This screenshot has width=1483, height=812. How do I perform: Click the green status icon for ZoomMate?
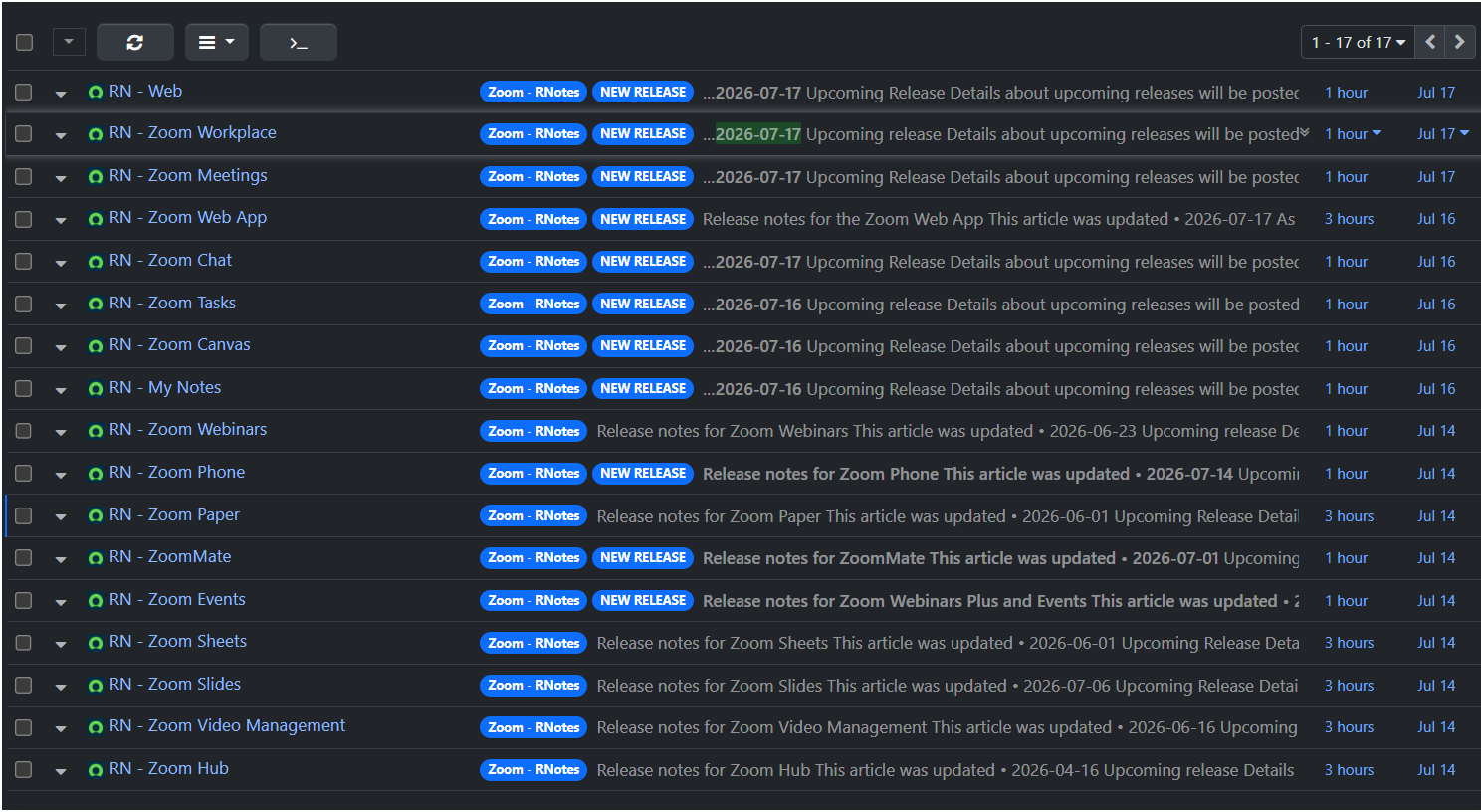coord(96,558)
